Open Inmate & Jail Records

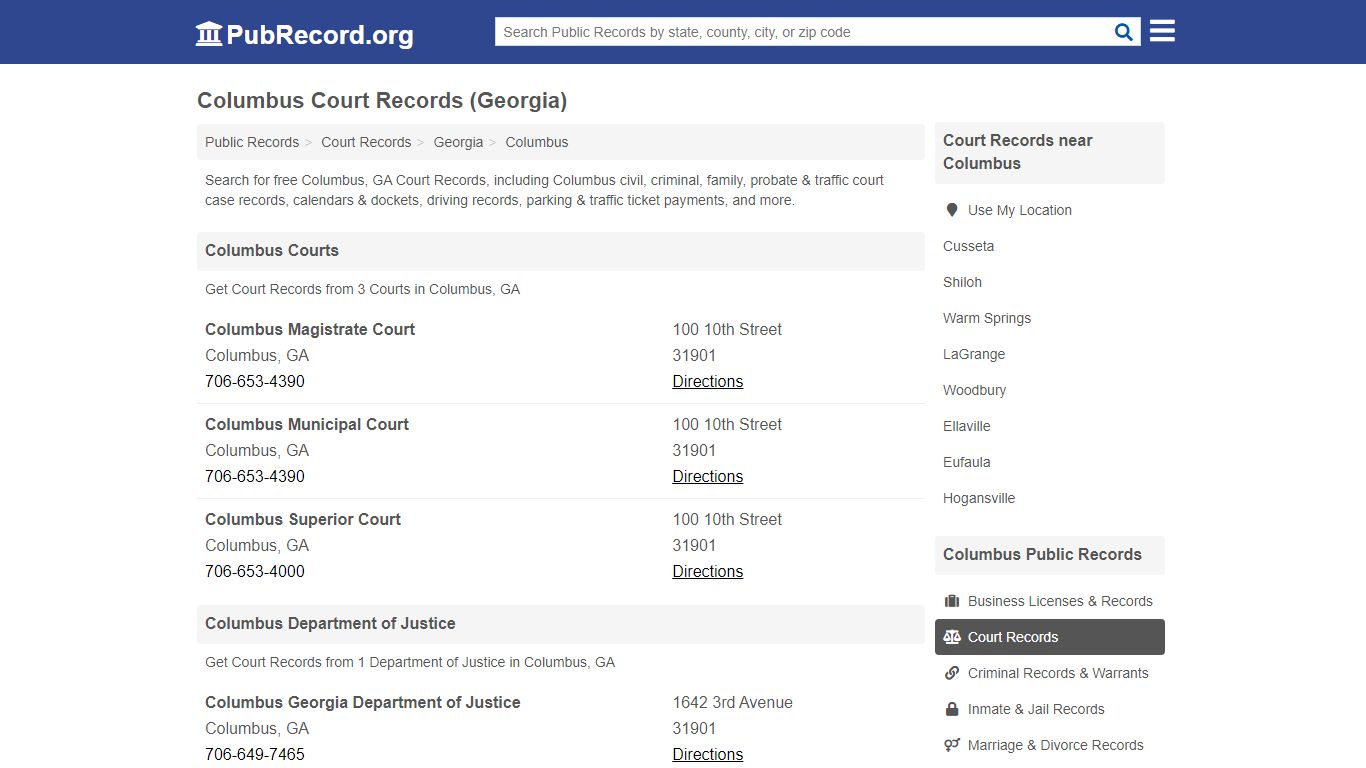tap(1036, 709)
